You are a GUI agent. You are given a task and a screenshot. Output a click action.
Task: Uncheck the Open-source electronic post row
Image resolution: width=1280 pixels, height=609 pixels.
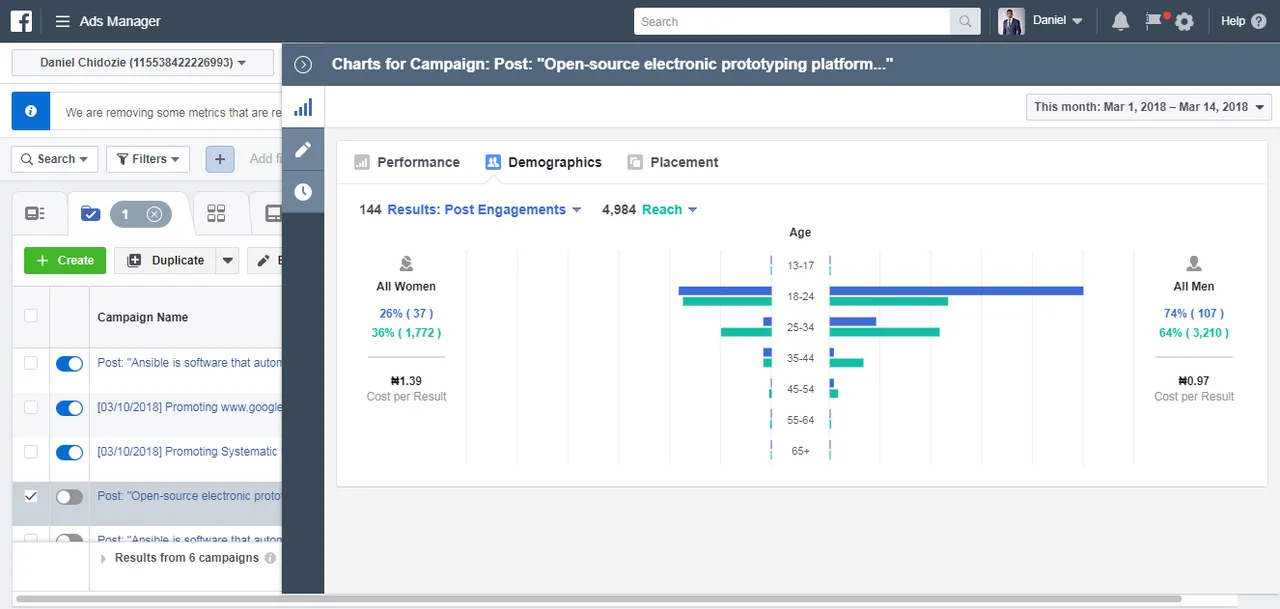pyautogui.click(x=31, y=496)
